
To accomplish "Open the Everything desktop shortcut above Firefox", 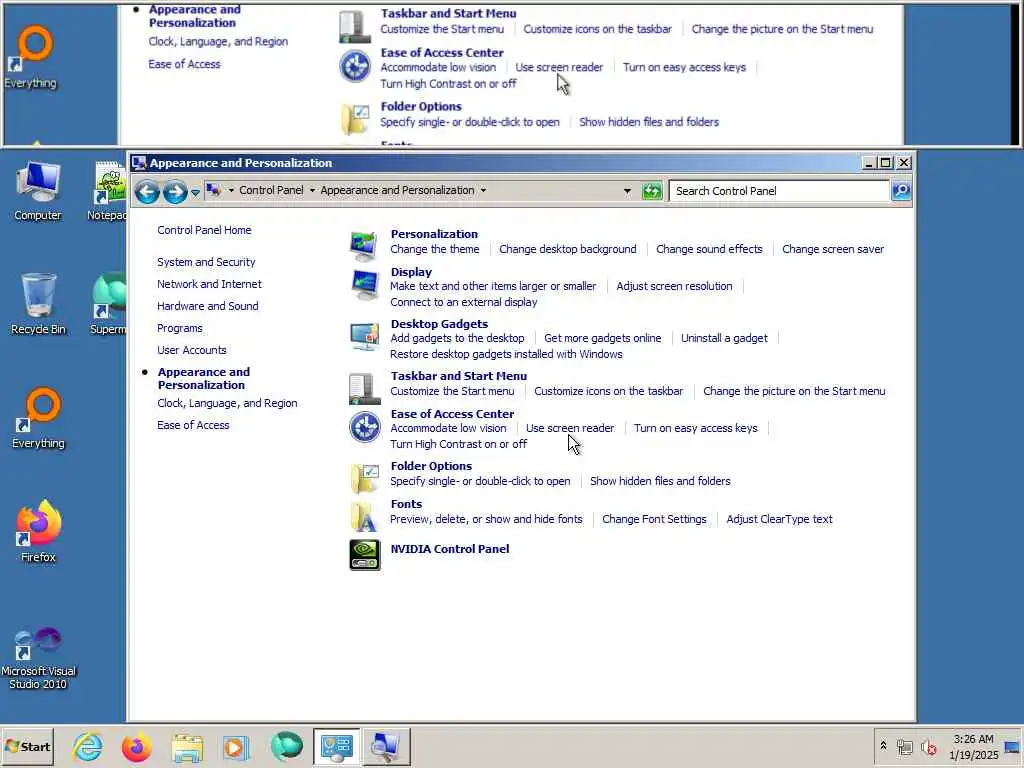I will coord(38,419).
